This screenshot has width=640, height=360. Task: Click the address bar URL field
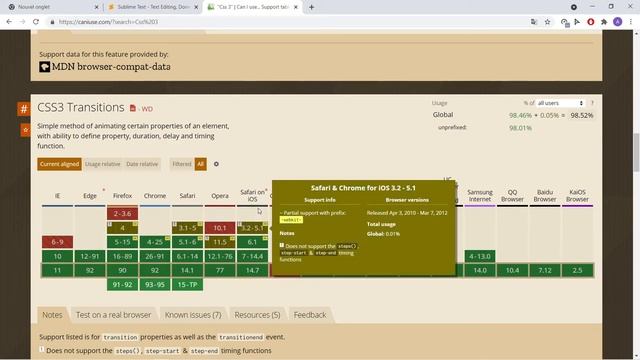click(286, 22)
